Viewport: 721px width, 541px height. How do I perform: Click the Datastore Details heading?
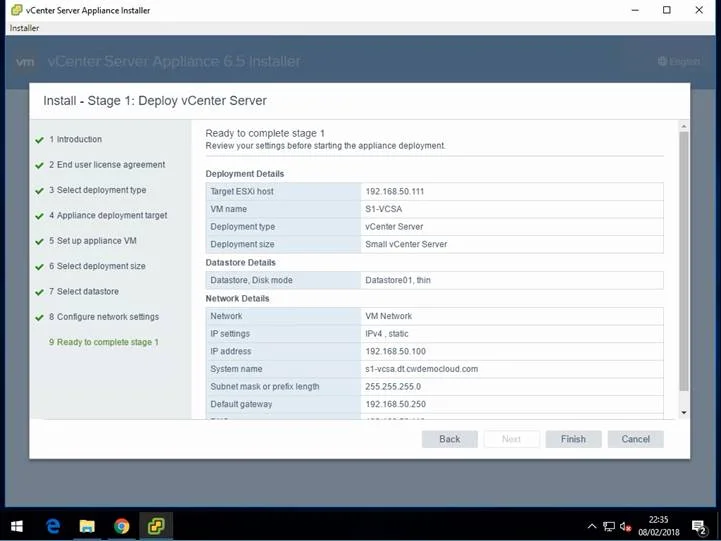coord(240,262)
